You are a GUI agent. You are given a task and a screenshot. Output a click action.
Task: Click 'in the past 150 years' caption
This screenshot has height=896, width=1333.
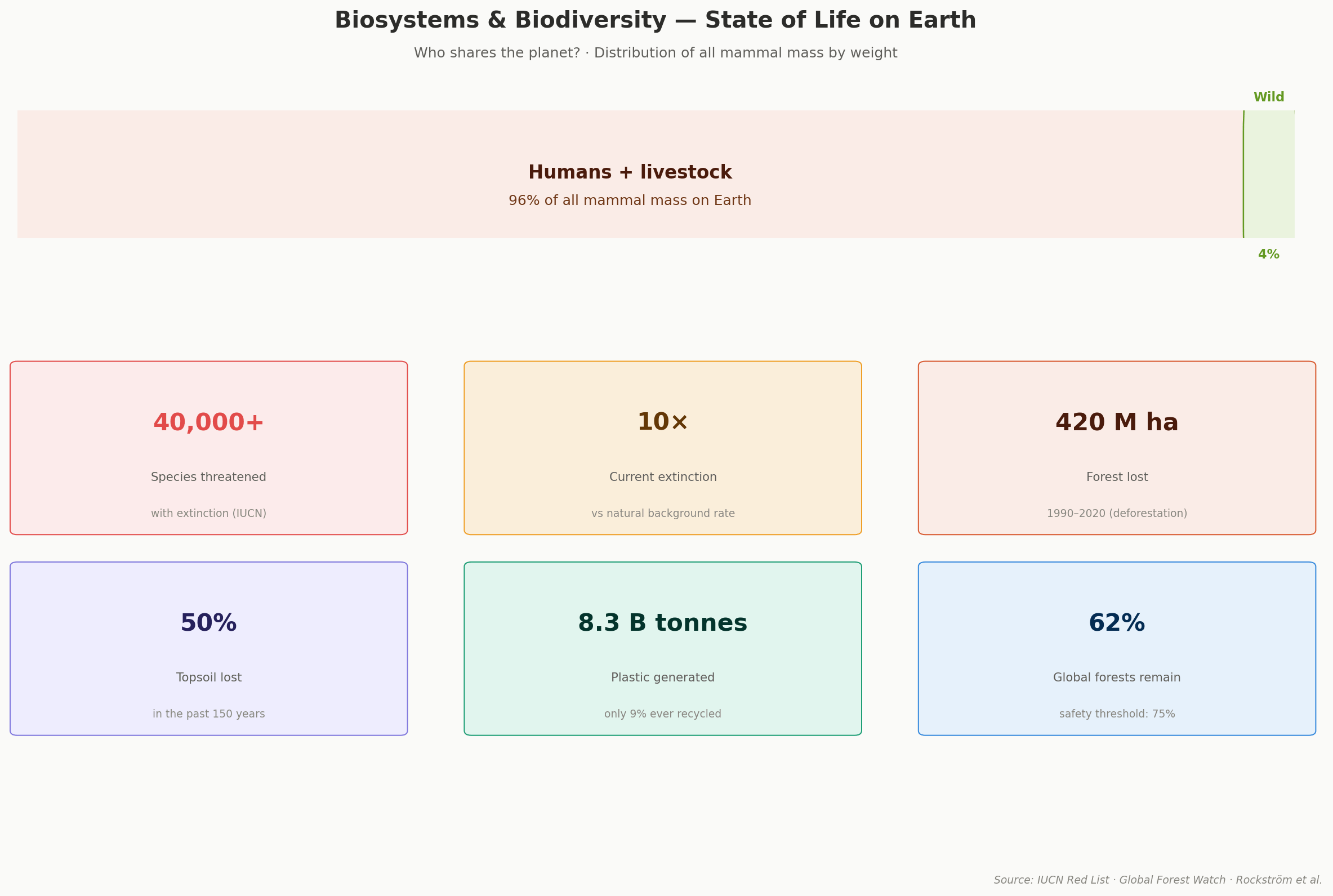pyautogui.click(x=208, y=714)
